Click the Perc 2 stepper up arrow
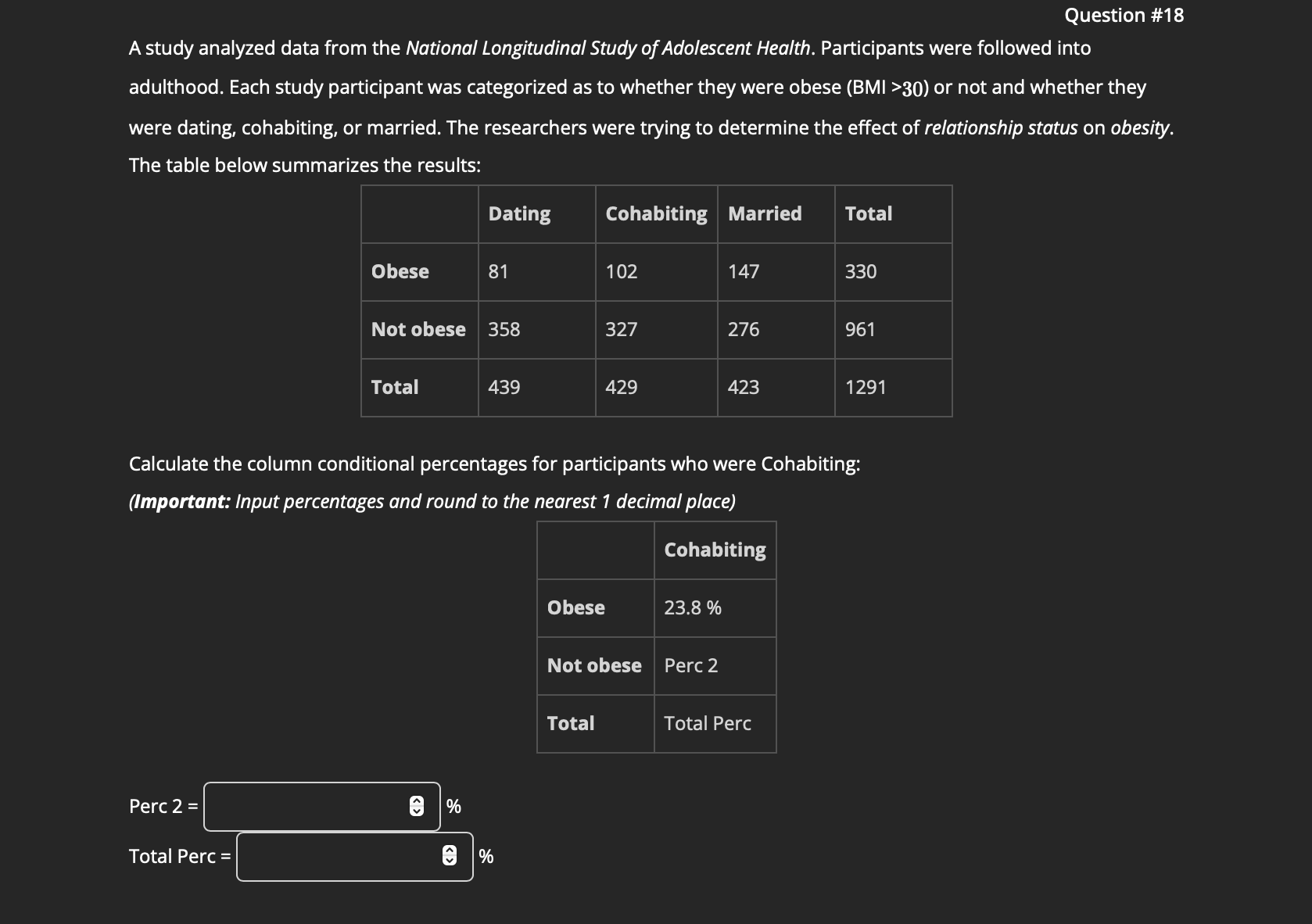Viewport: 1312px width, 924px height. click(418, 801)
